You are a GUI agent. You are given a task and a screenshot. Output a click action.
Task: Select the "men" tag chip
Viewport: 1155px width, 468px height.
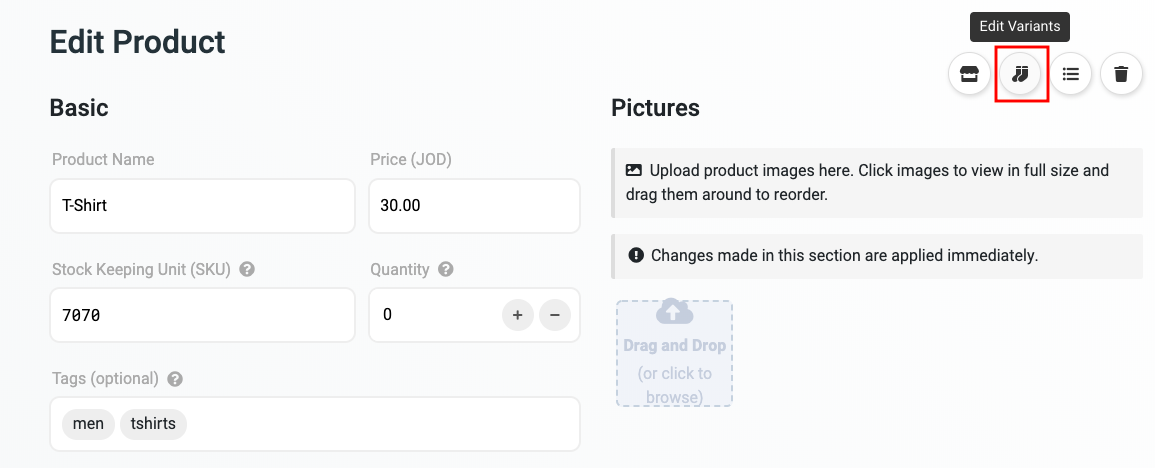click(88, 424)
